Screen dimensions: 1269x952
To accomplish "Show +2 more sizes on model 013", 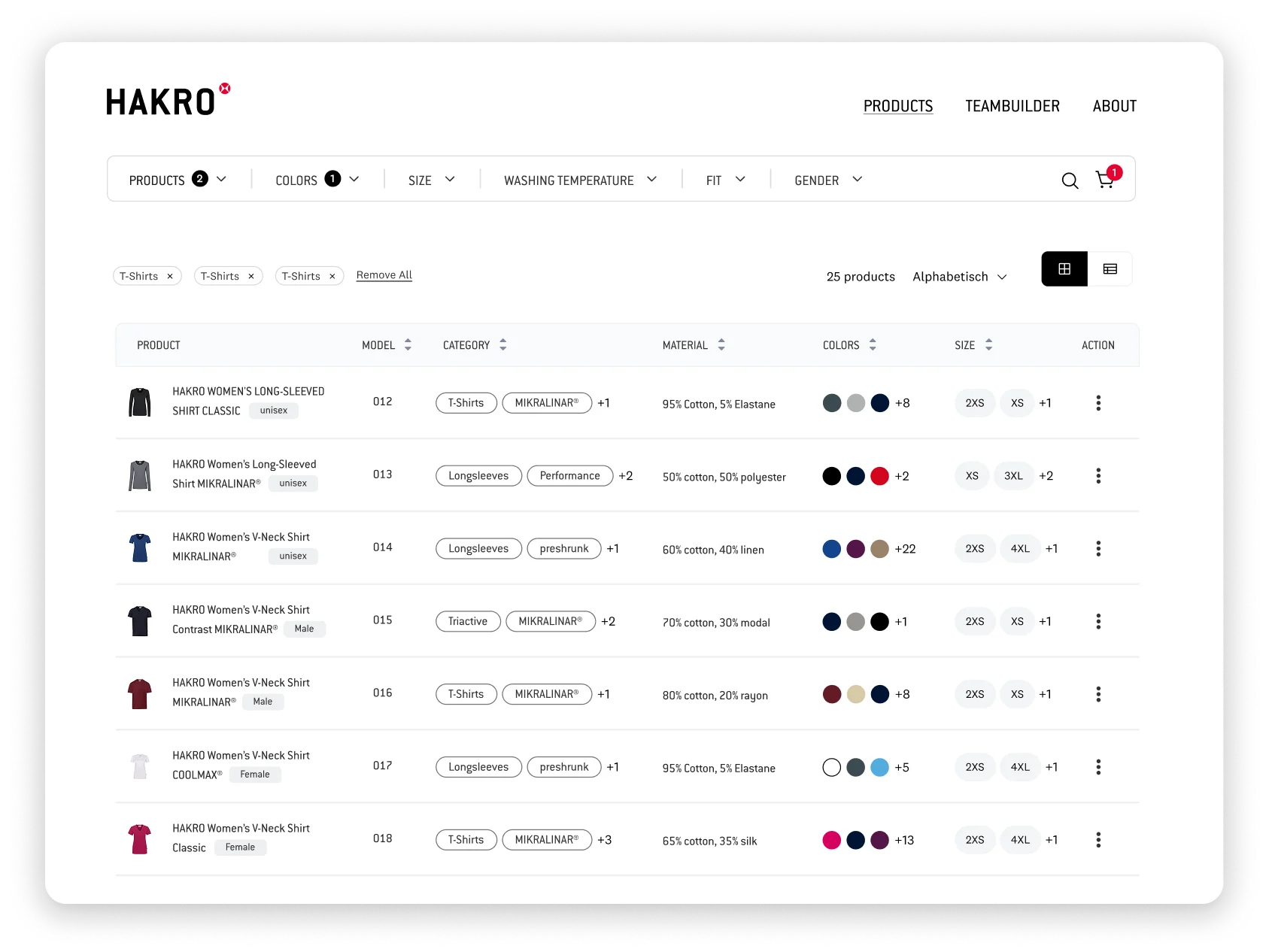I will (1046, 476).
